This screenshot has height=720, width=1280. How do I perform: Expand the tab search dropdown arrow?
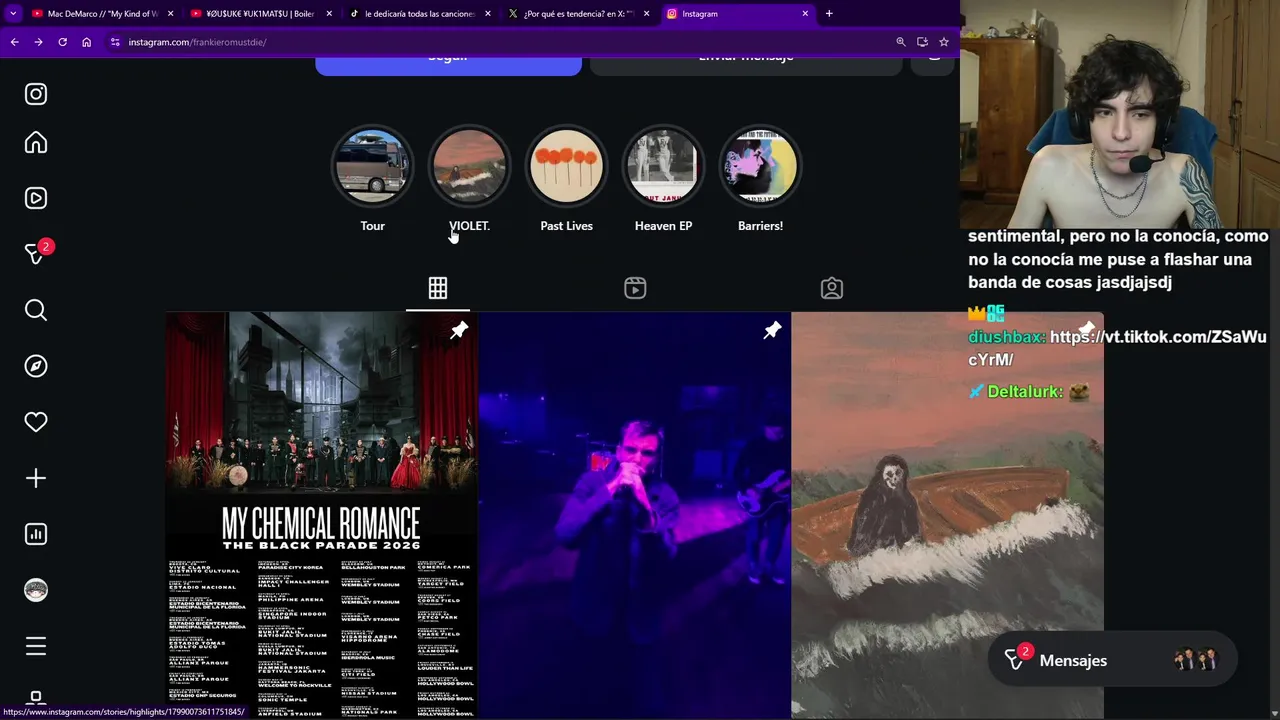(x=13, y=13)
